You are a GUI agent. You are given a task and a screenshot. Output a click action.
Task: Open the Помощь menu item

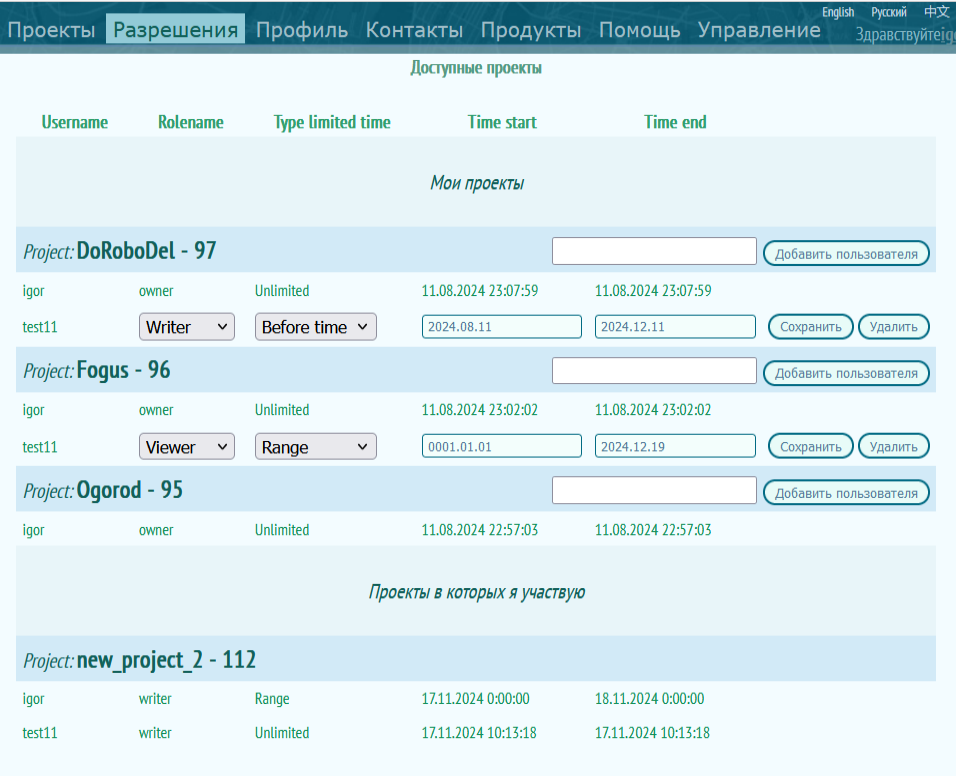639,30
